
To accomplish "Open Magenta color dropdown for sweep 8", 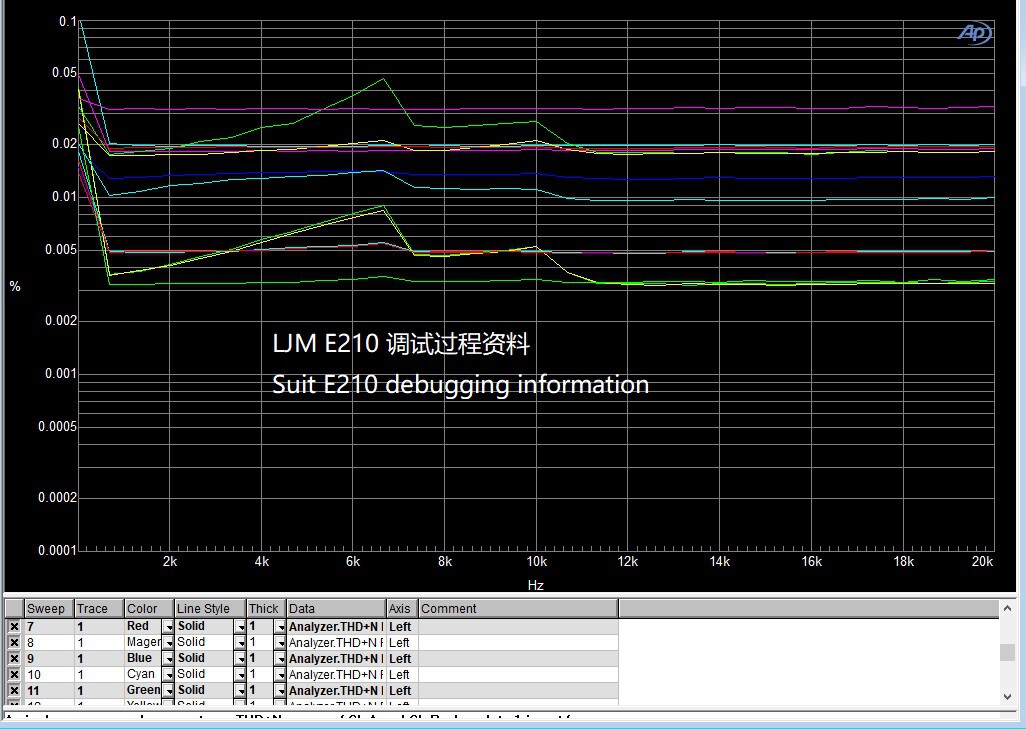I will [x=168, y=643].
